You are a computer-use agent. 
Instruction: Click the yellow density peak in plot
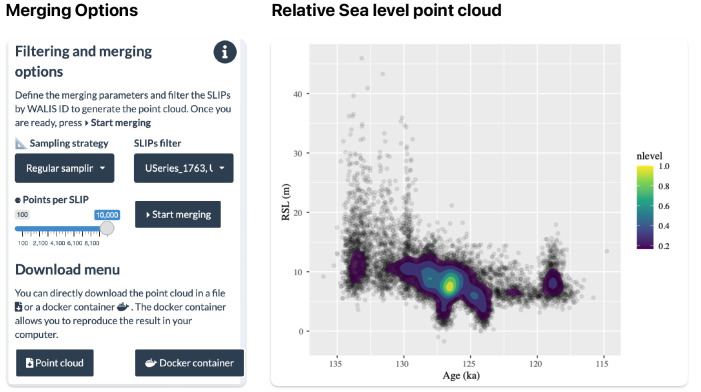pyautogui.click(x=449, y=285)
